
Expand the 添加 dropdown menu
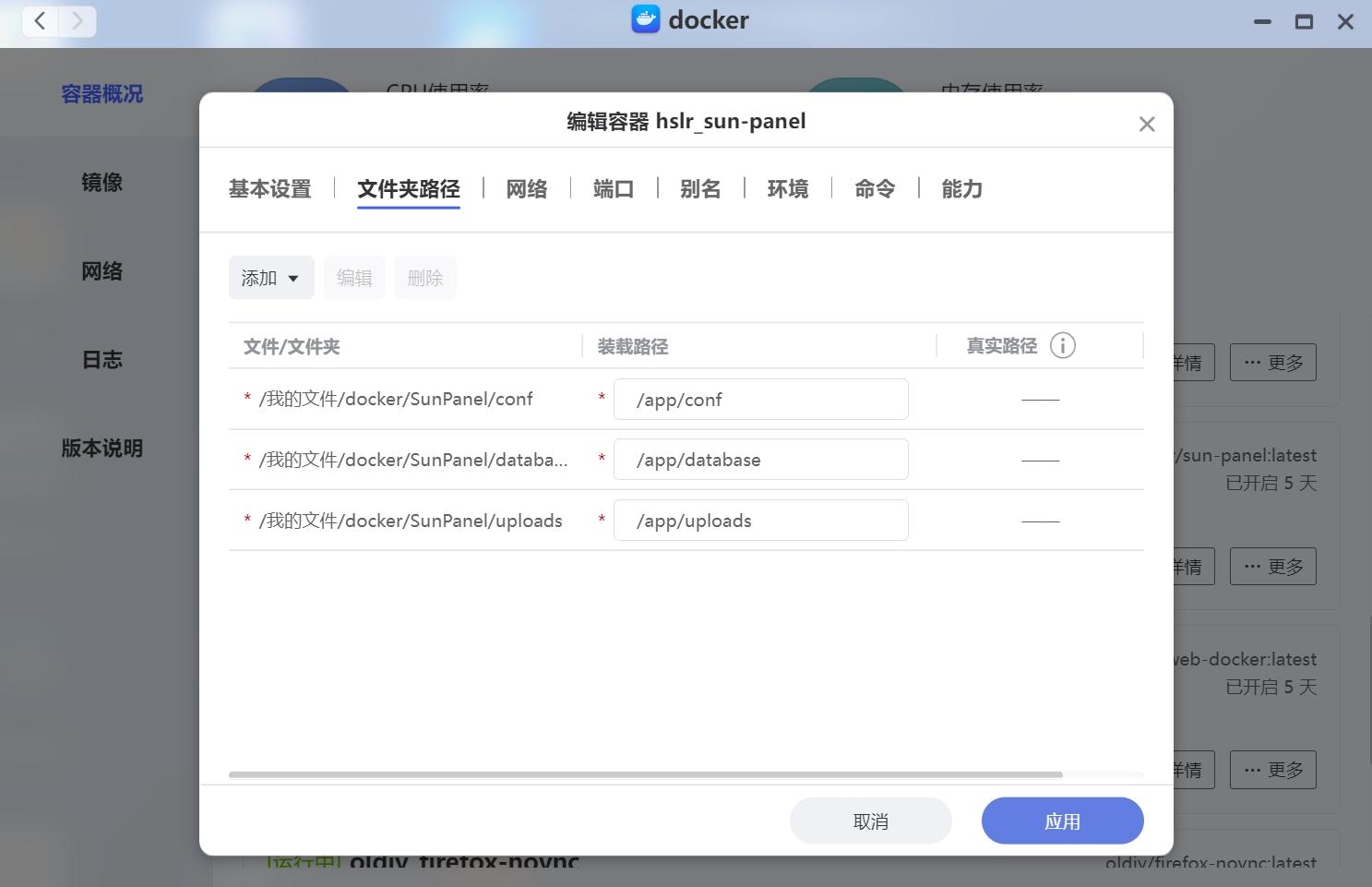(270, 277)
